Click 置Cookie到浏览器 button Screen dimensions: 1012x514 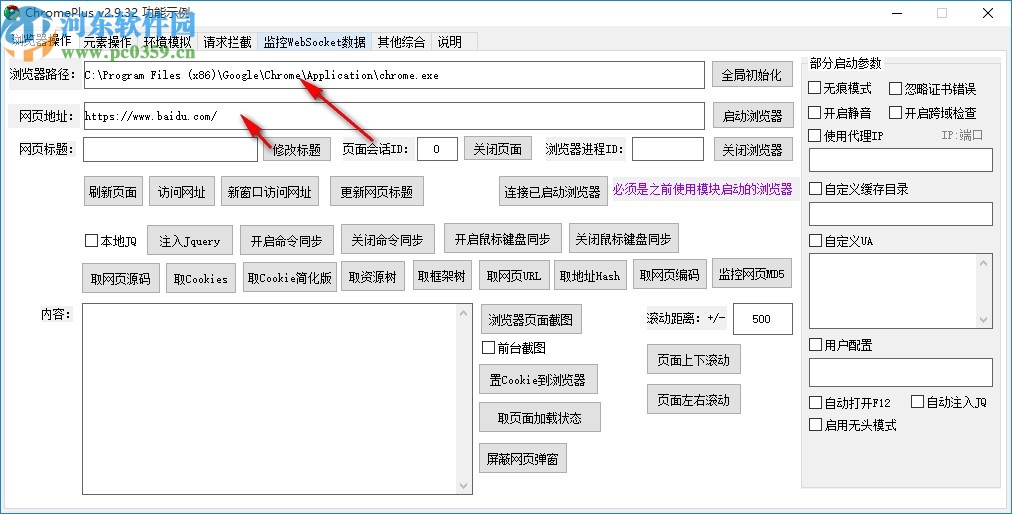pos(538,380)
